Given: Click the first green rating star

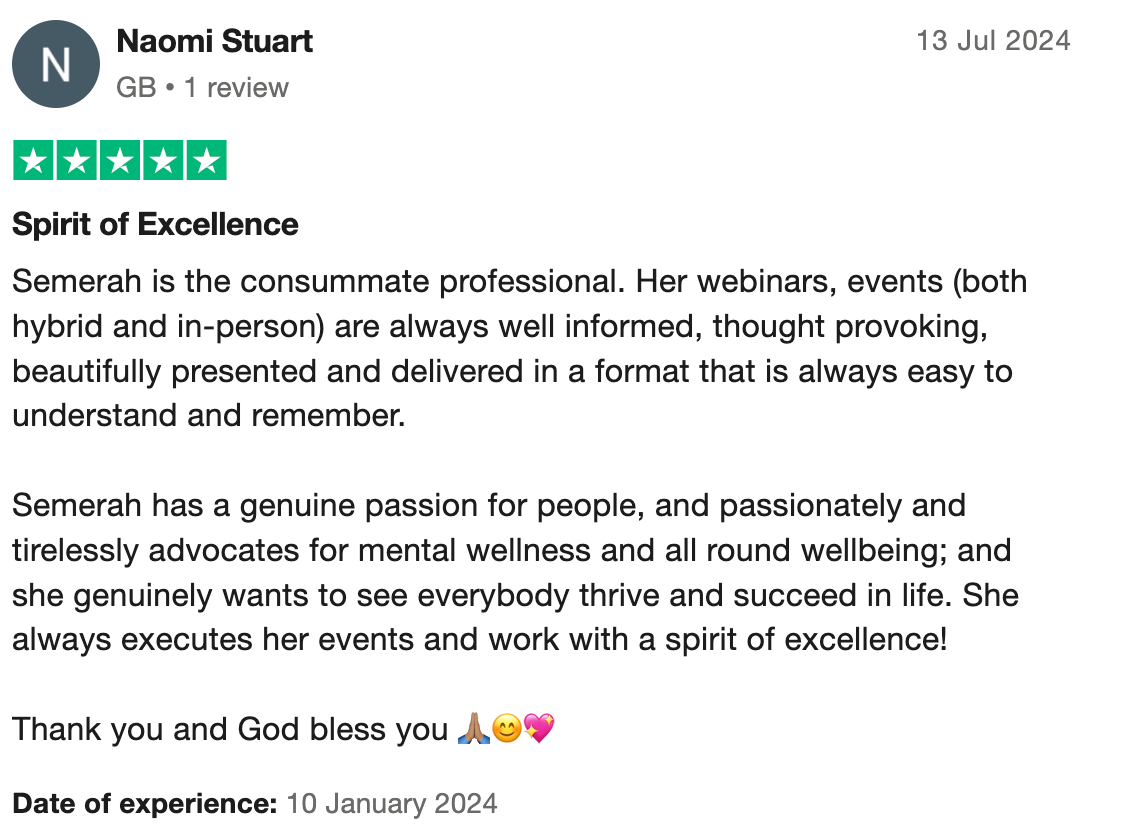Looking at the screenshot, I should click(x=33, y=161).
